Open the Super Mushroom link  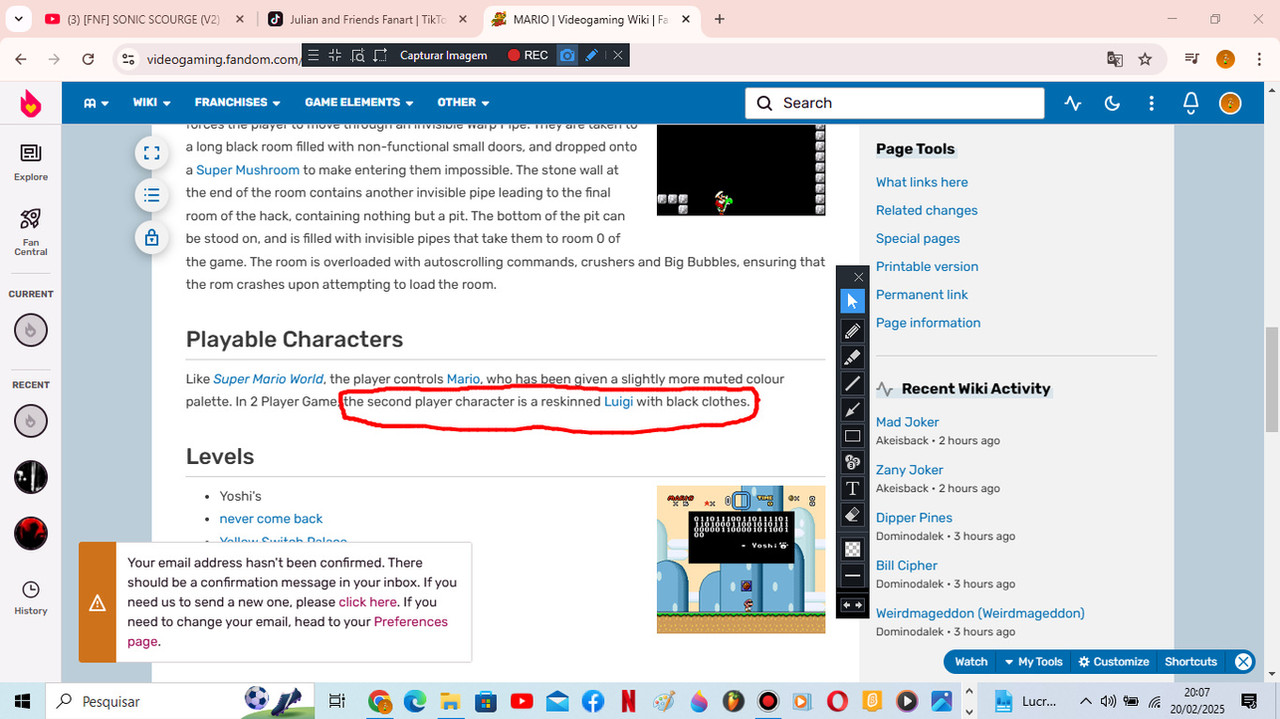click(248, 170)
